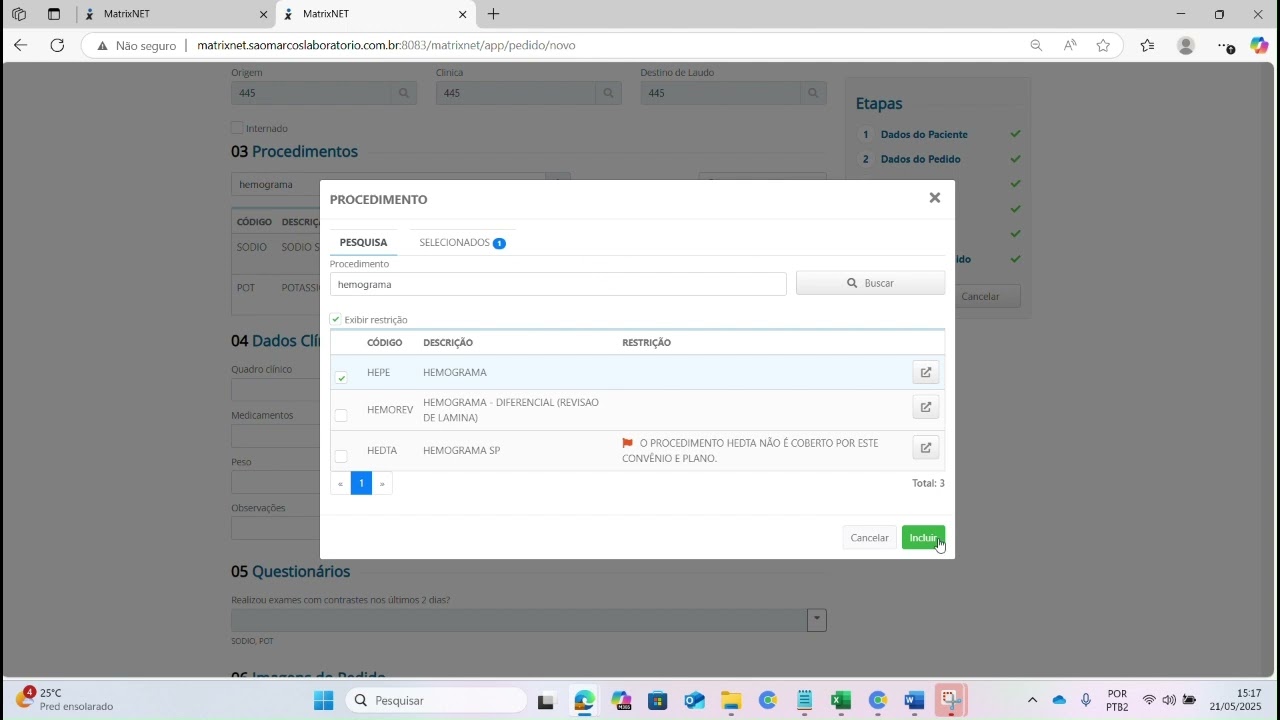This screenshot has width=1280, height=720.
Task: Go back using the browser back arrow
Action: [21, 45]
